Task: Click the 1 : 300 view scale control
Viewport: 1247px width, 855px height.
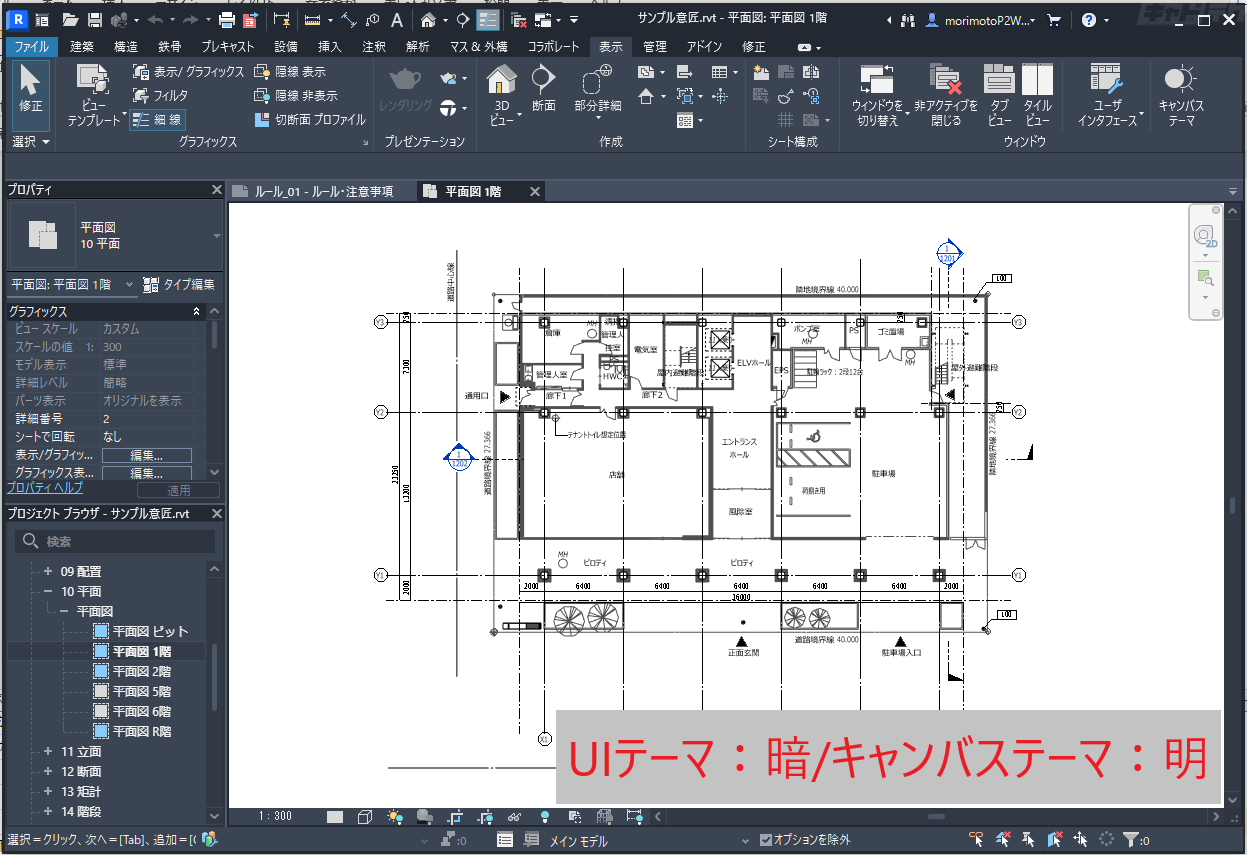Action: [276, 816]
